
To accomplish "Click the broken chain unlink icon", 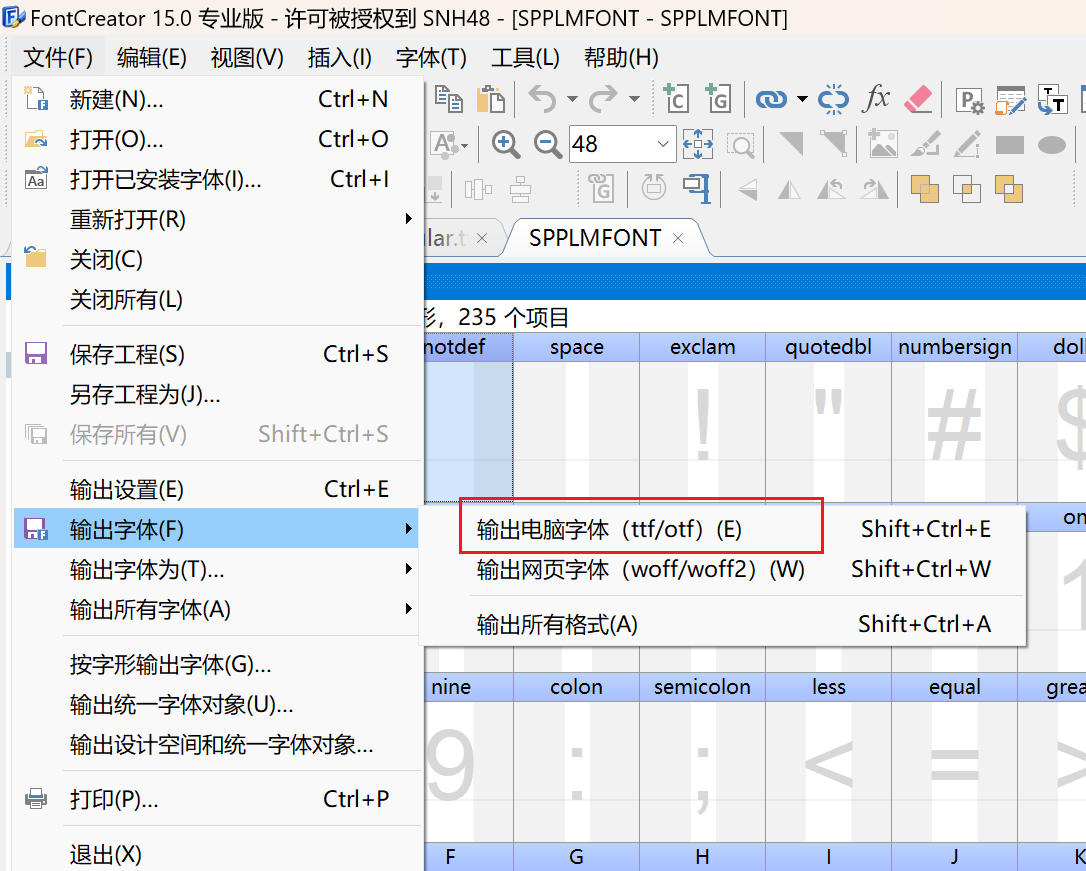I will point(833,100).
